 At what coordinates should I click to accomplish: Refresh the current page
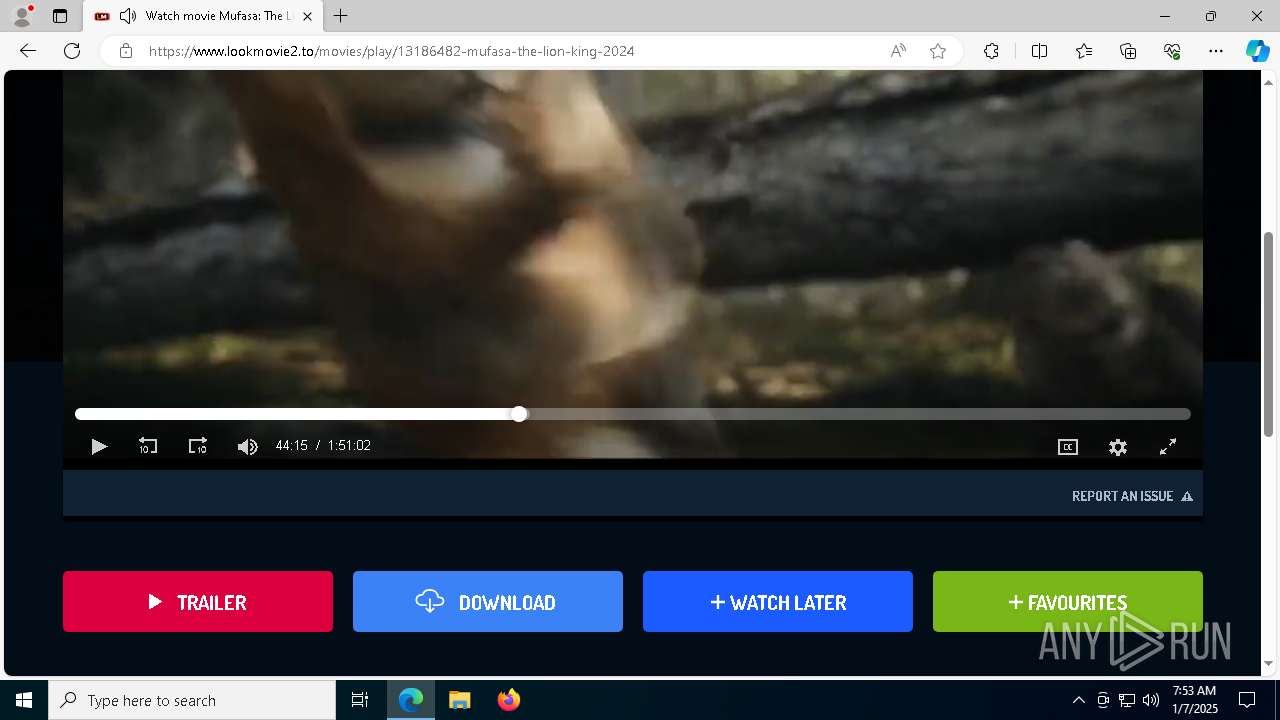click(x=72, y=51)
